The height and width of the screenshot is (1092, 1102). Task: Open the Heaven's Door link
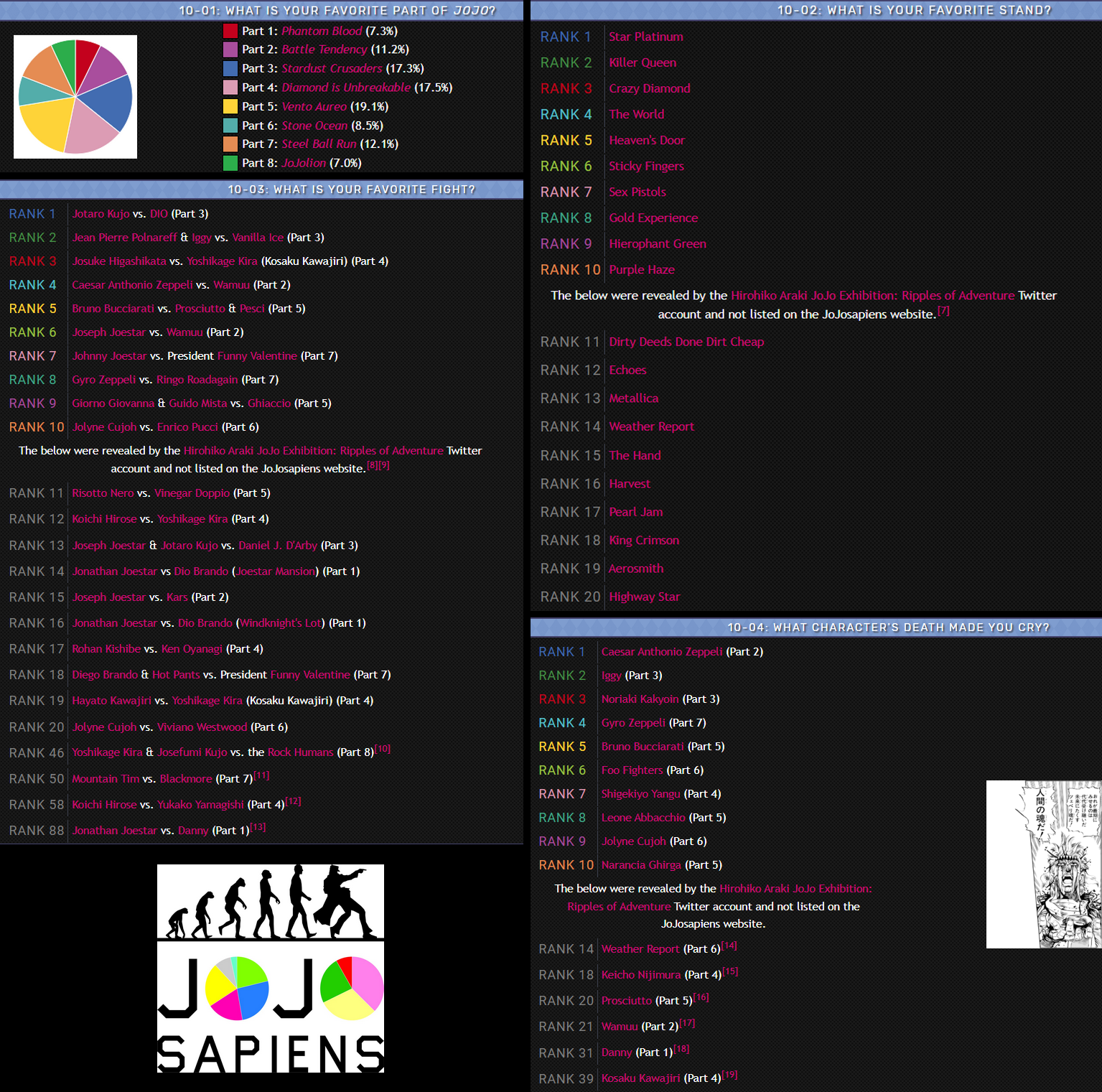[x=647, y=140]
